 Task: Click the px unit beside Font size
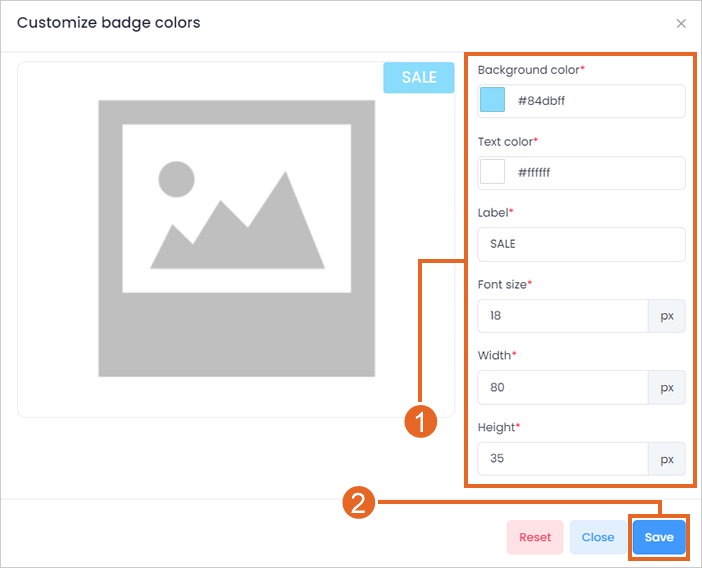[667, 316]
